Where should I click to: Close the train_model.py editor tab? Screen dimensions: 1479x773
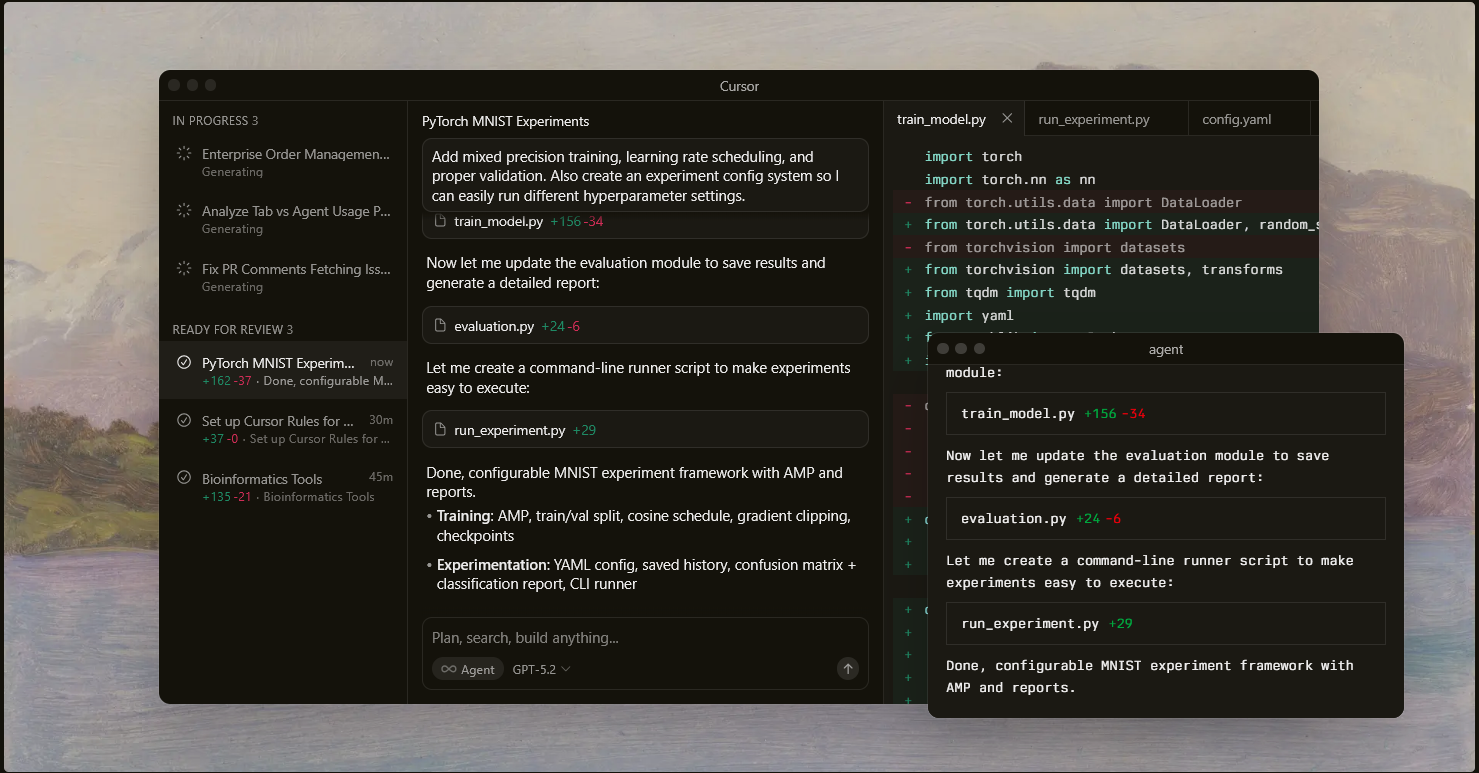pos(1007,118)
